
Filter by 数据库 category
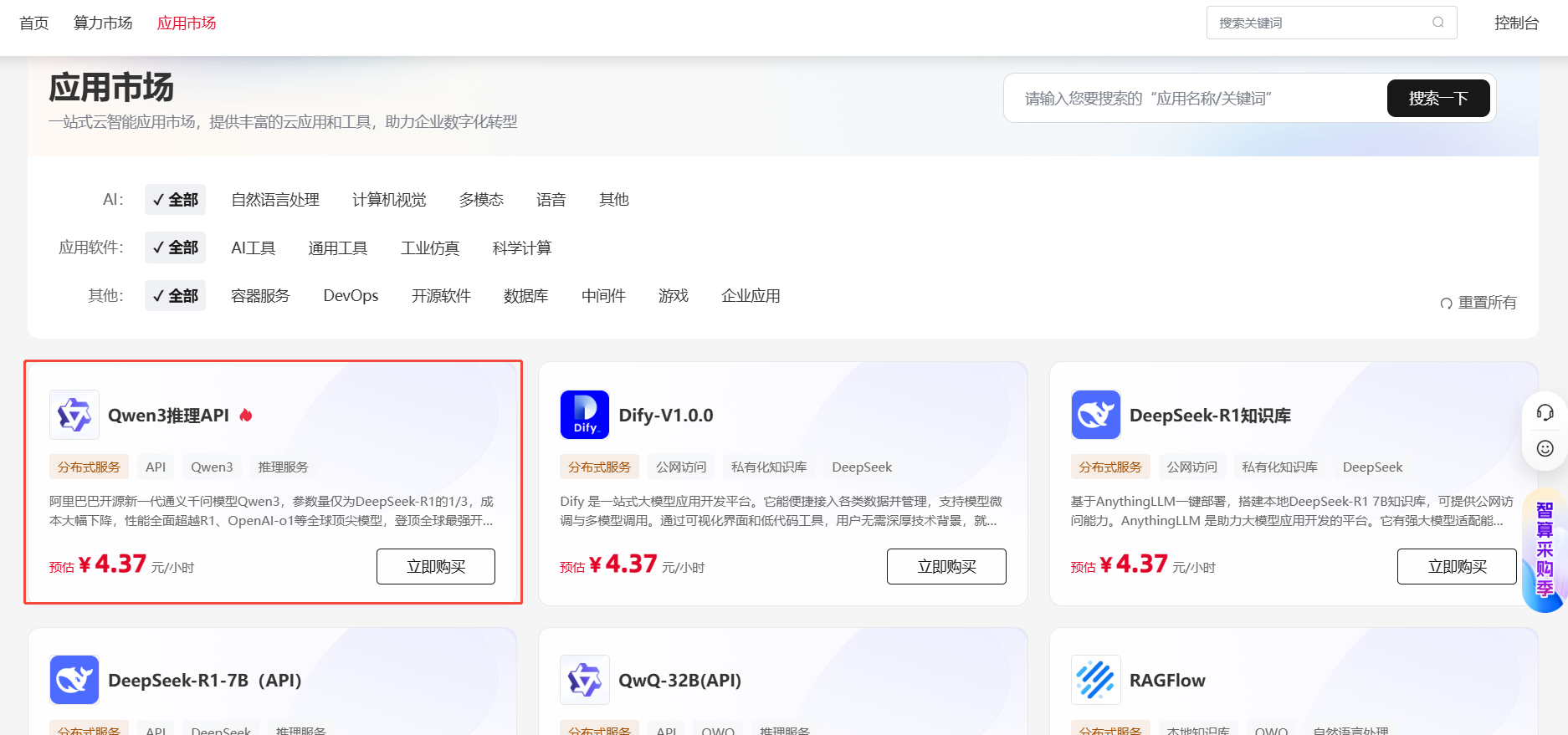[526, 296]
